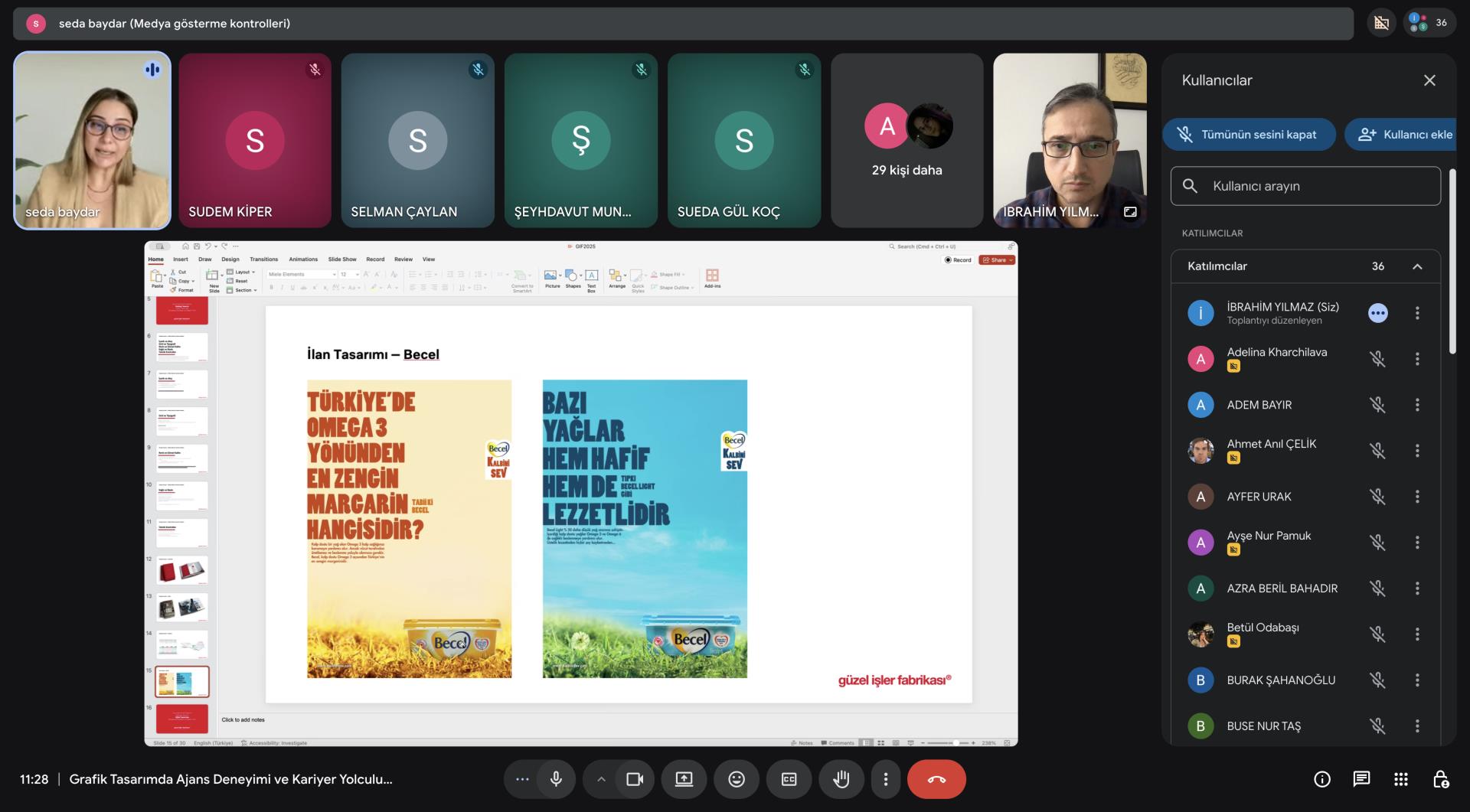Open the chat panel icon
Viewport: 1470px width, 812px height.
[x=1361, y=779]
